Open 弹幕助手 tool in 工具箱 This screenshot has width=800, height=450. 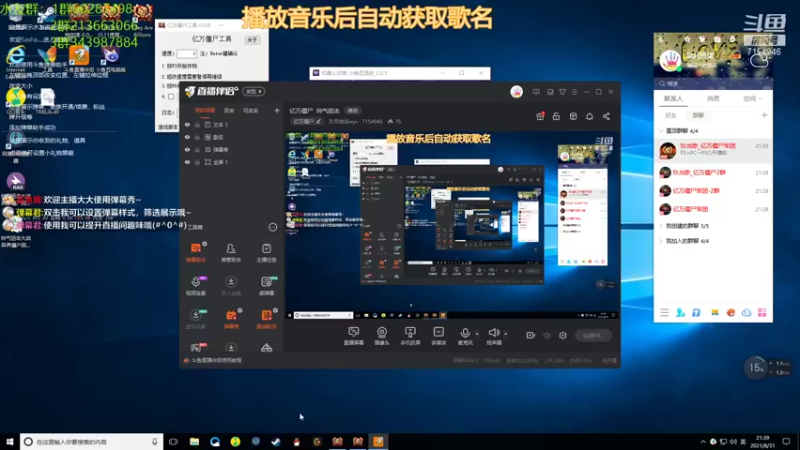pyautogui.click(x=195, y=252)
